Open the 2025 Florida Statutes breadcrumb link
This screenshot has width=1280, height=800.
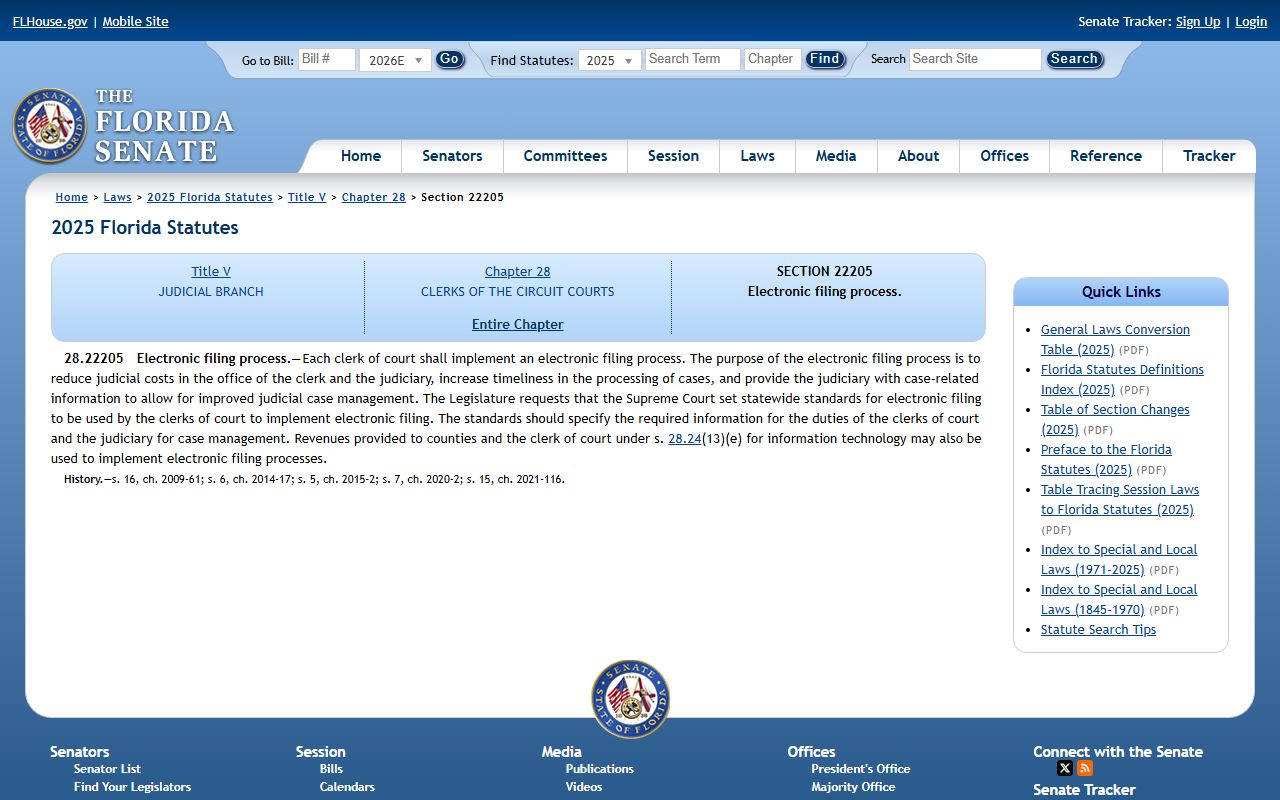click(x=210, y=197)
